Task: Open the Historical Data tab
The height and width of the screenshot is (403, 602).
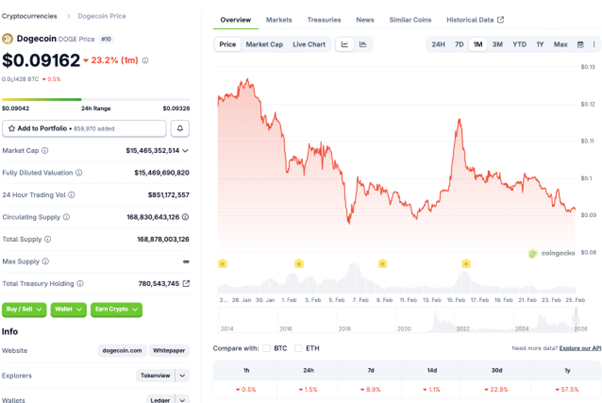Action: pos(475,19)
